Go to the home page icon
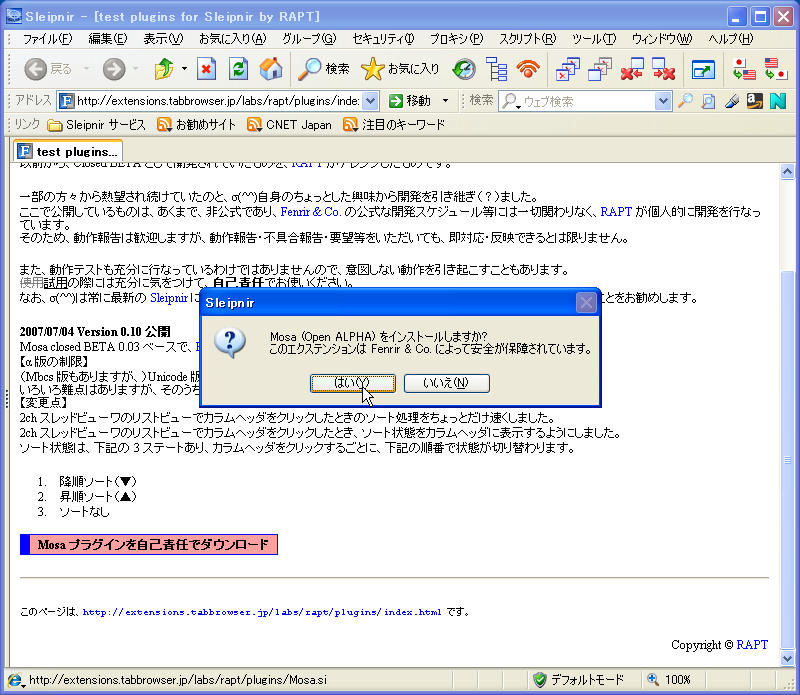Image resolution: width=800 pixels, height=695 pixels. 270,69
